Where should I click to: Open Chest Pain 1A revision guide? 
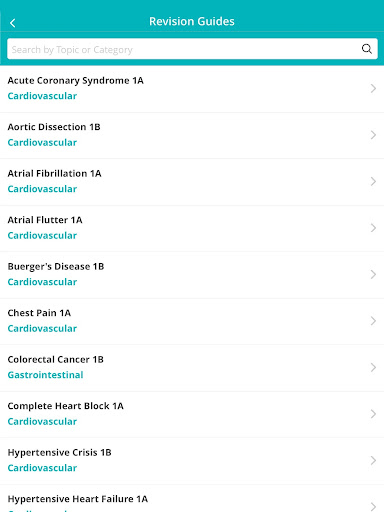point(192,321)
